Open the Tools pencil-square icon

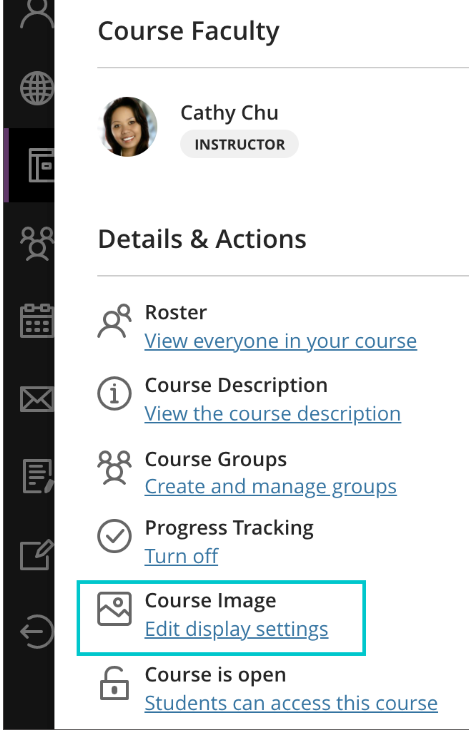pyautogui.click(x=38, y=554)
